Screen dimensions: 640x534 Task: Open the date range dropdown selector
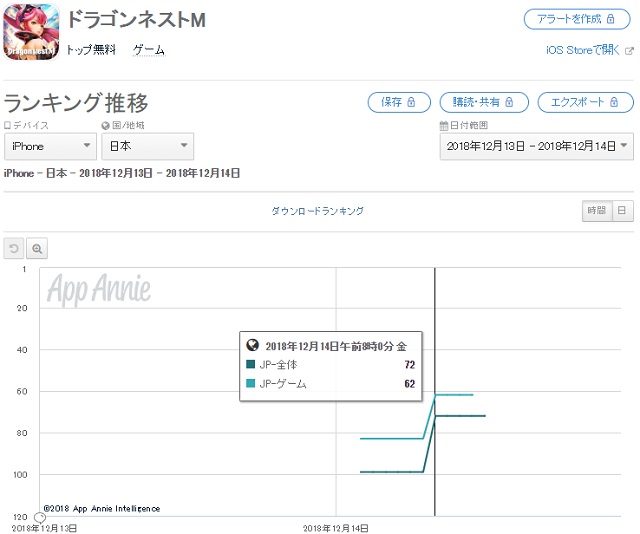click(536, 146)
